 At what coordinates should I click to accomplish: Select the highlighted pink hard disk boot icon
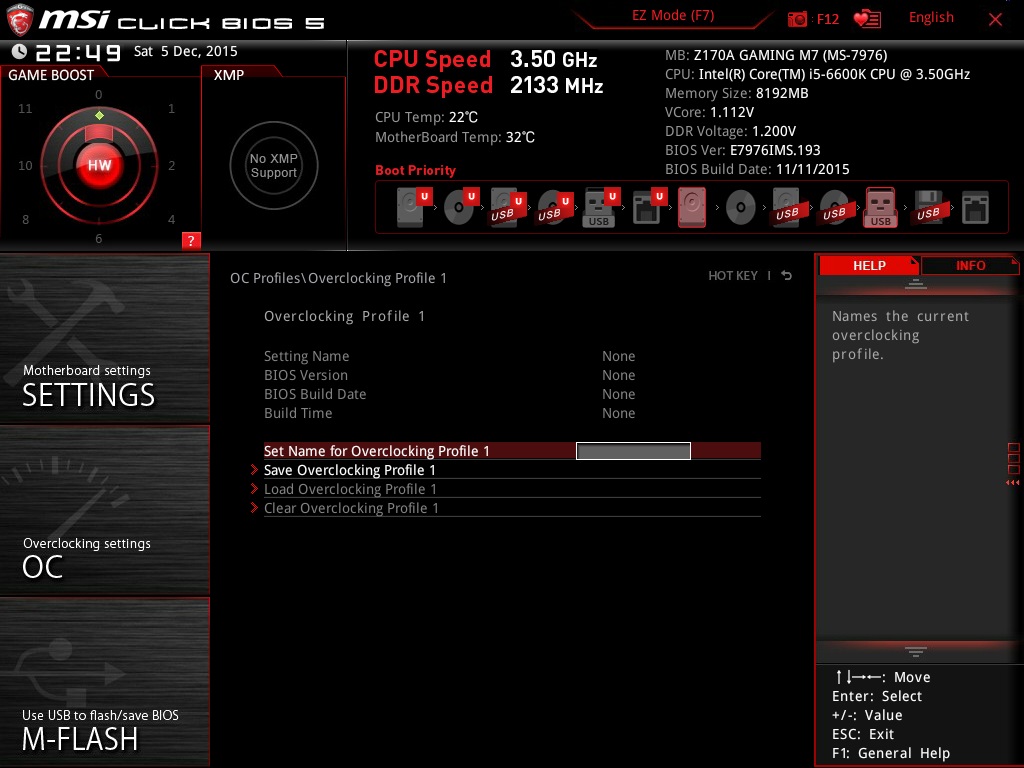(x=692, y=208)
